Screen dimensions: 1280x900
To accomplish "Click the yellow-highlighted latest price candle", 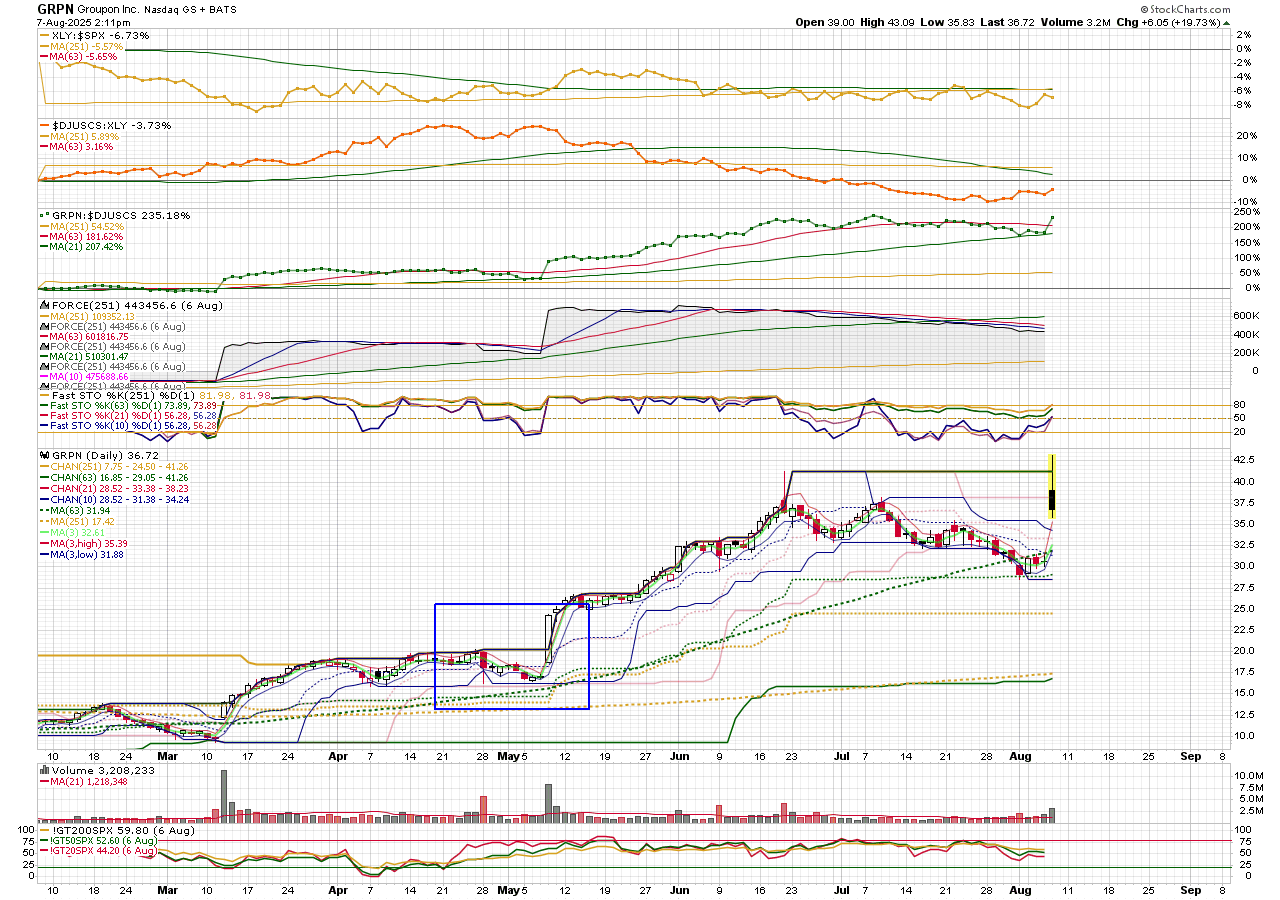I will click(x=1052, y=486).
